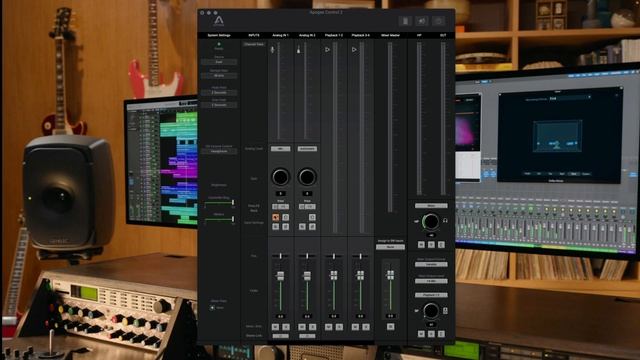The height and width of the screenshot is (360, 640).
Task: Select the Analog IN 1 header
Action: 280,36
